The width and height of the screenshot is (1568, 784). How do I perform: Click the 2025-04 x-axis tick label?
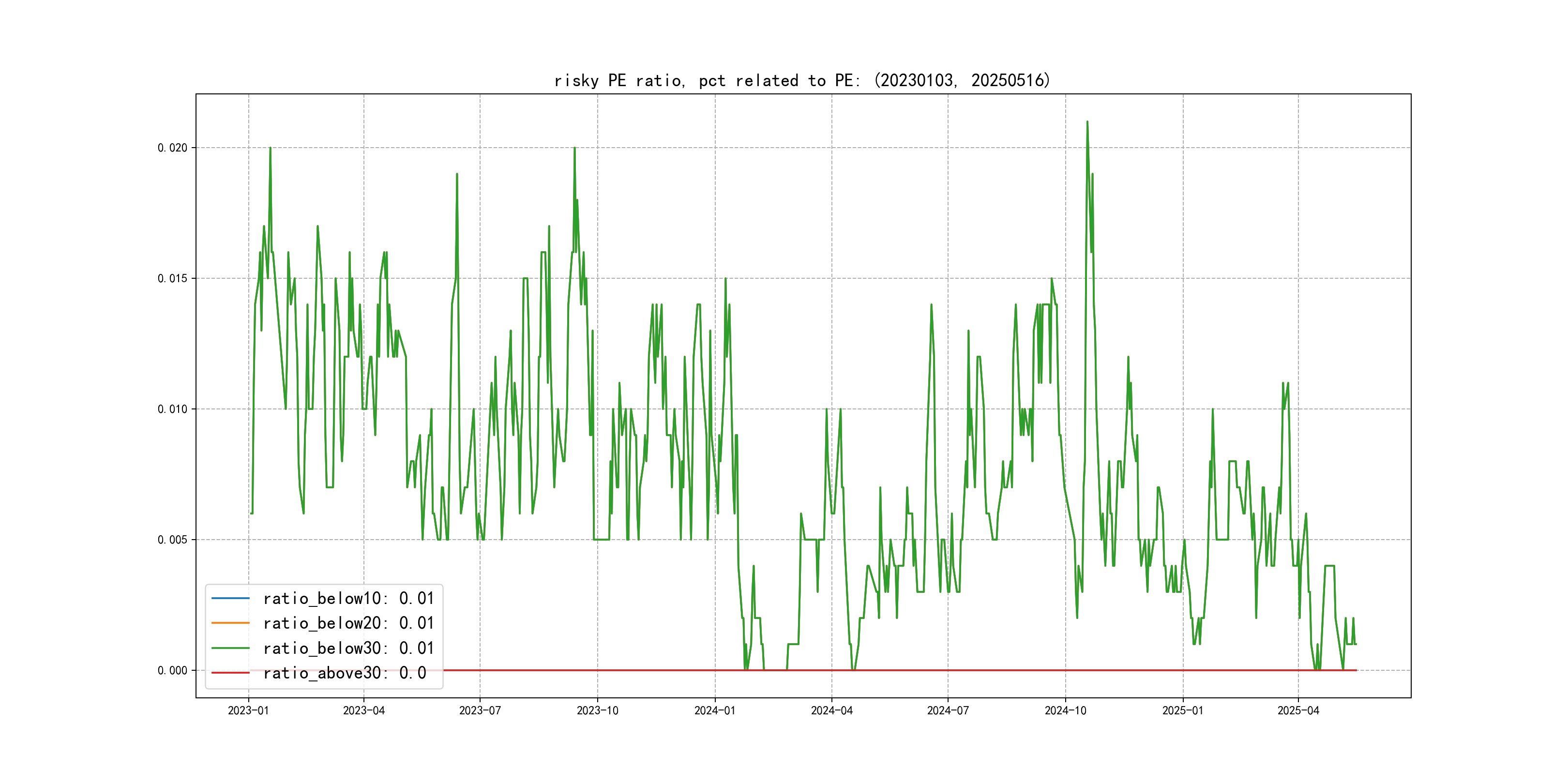click(x=1298, y=711)
